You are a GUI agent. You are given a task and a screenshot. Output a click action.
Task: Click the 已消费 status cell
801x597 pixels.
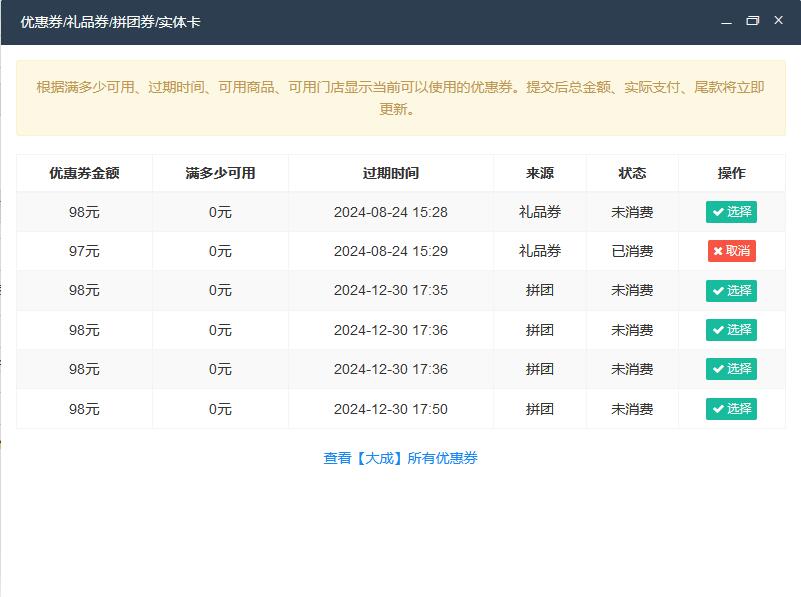pos(632,251)
